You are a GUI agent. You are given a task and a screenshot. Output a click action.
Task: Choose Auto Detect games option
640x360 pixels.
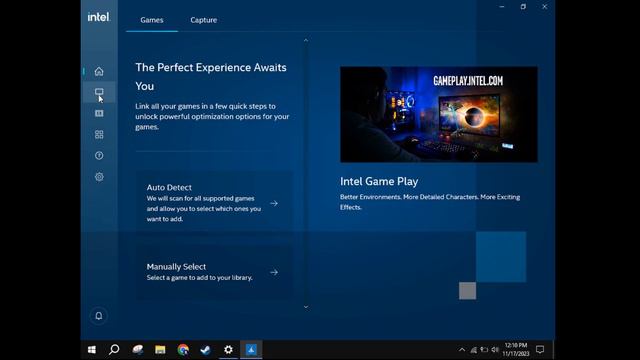coord(214,203)
